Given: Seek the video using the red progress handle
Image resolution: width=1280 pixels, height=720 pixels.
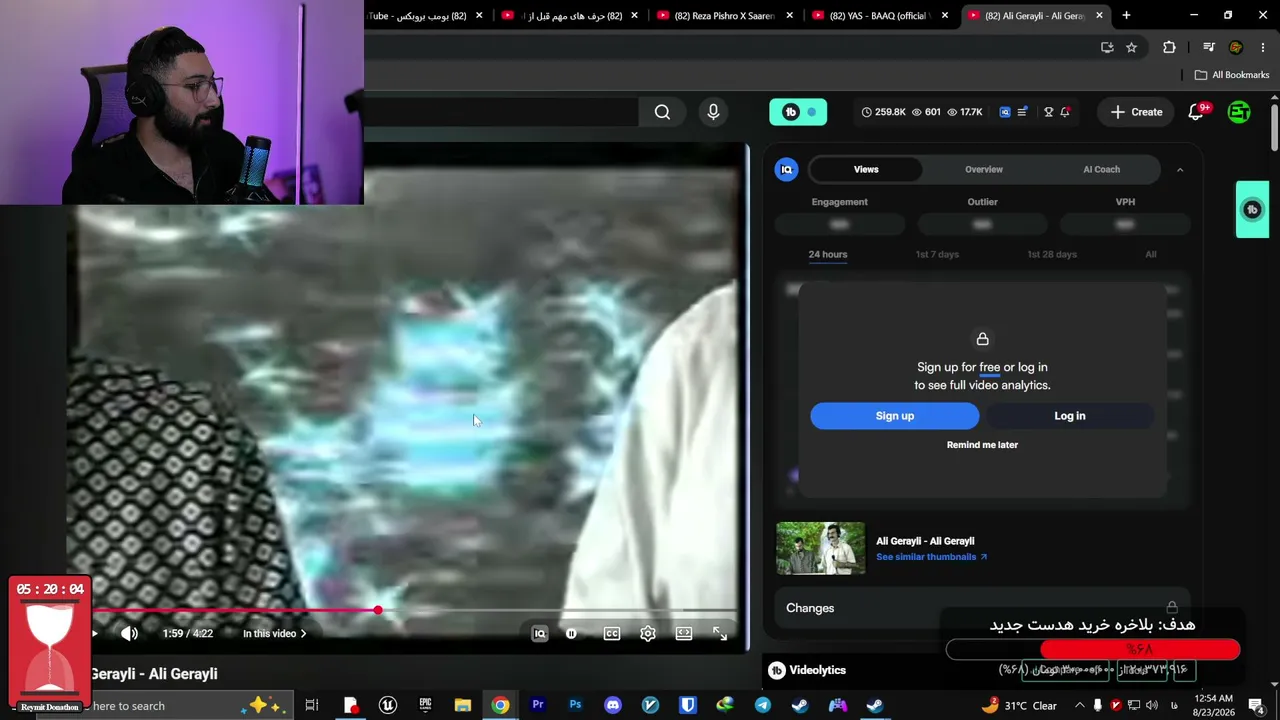Looking at the screenshot, I should pos(378,610).
